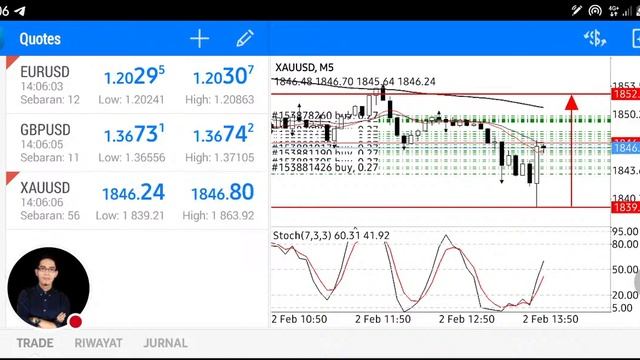Select the GBPUSD quote row
Screen dimensions: 640x360
137,143
